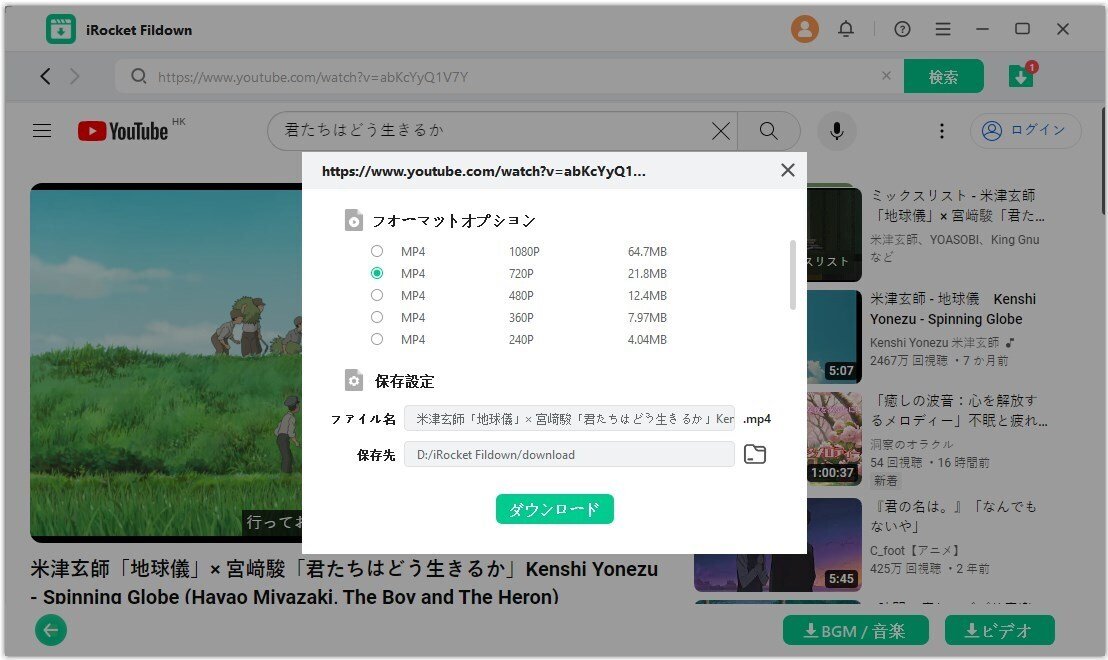1108x660 pixels.
Task: Open the help question mark icon
Action: coord(902,29)
